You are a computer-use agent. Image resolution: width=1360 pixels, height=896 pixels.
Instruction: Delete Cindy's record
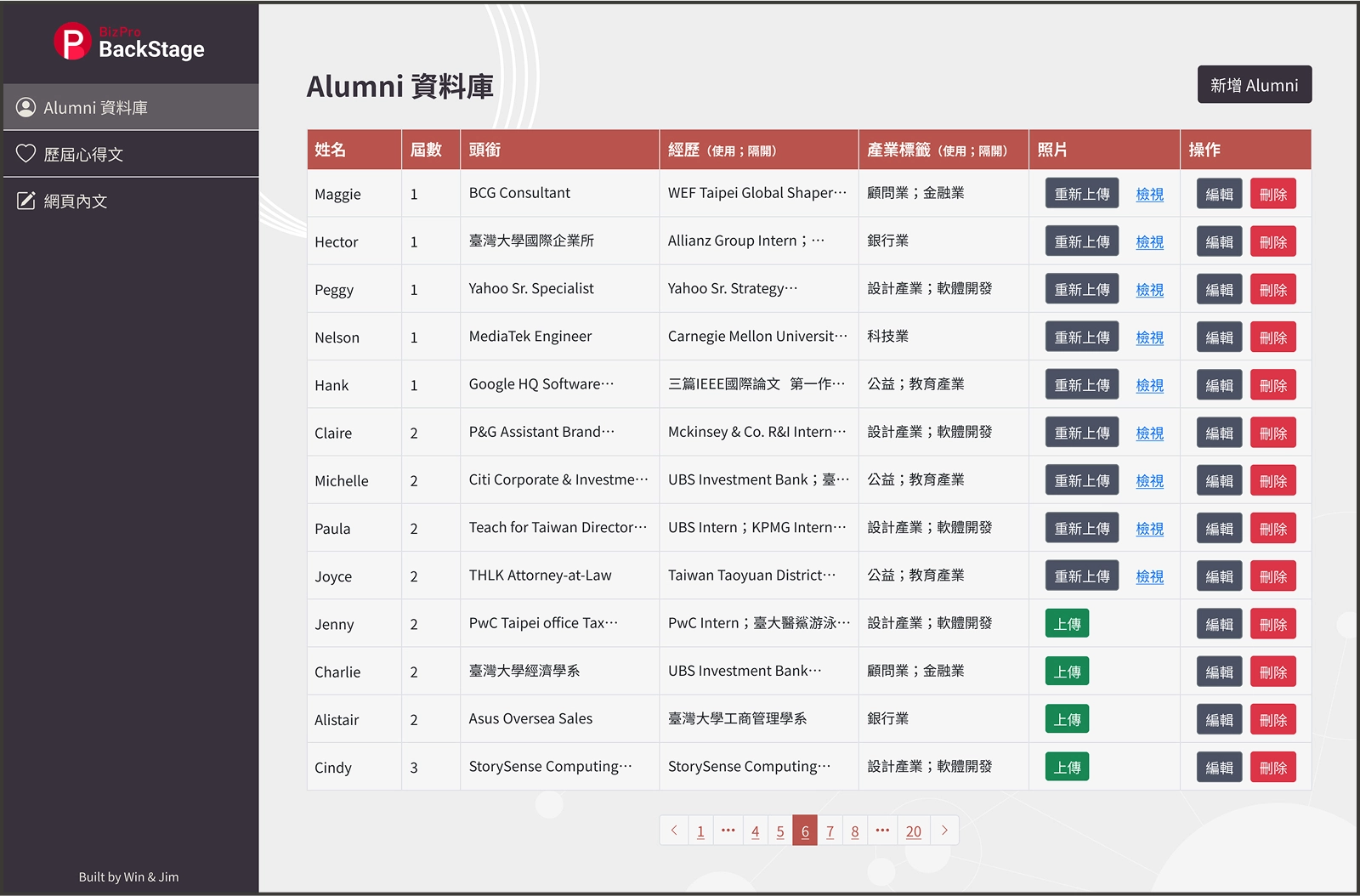click(1273, 767)
